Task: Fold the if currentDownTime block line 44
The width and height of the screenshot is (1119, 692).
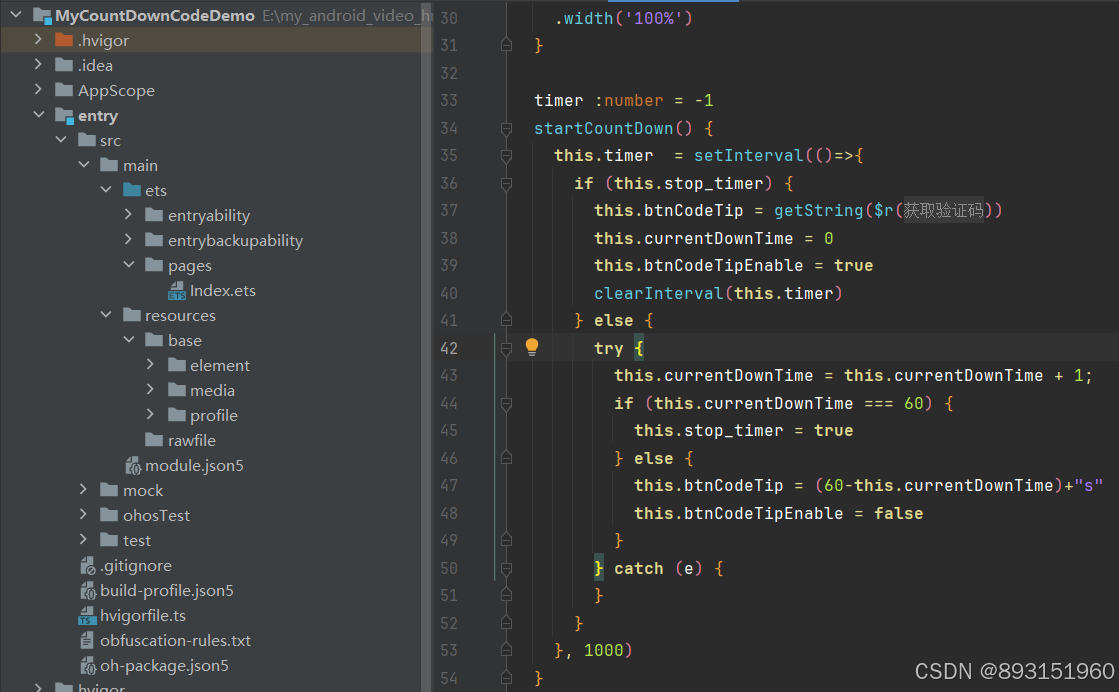Action: (506, 403)
